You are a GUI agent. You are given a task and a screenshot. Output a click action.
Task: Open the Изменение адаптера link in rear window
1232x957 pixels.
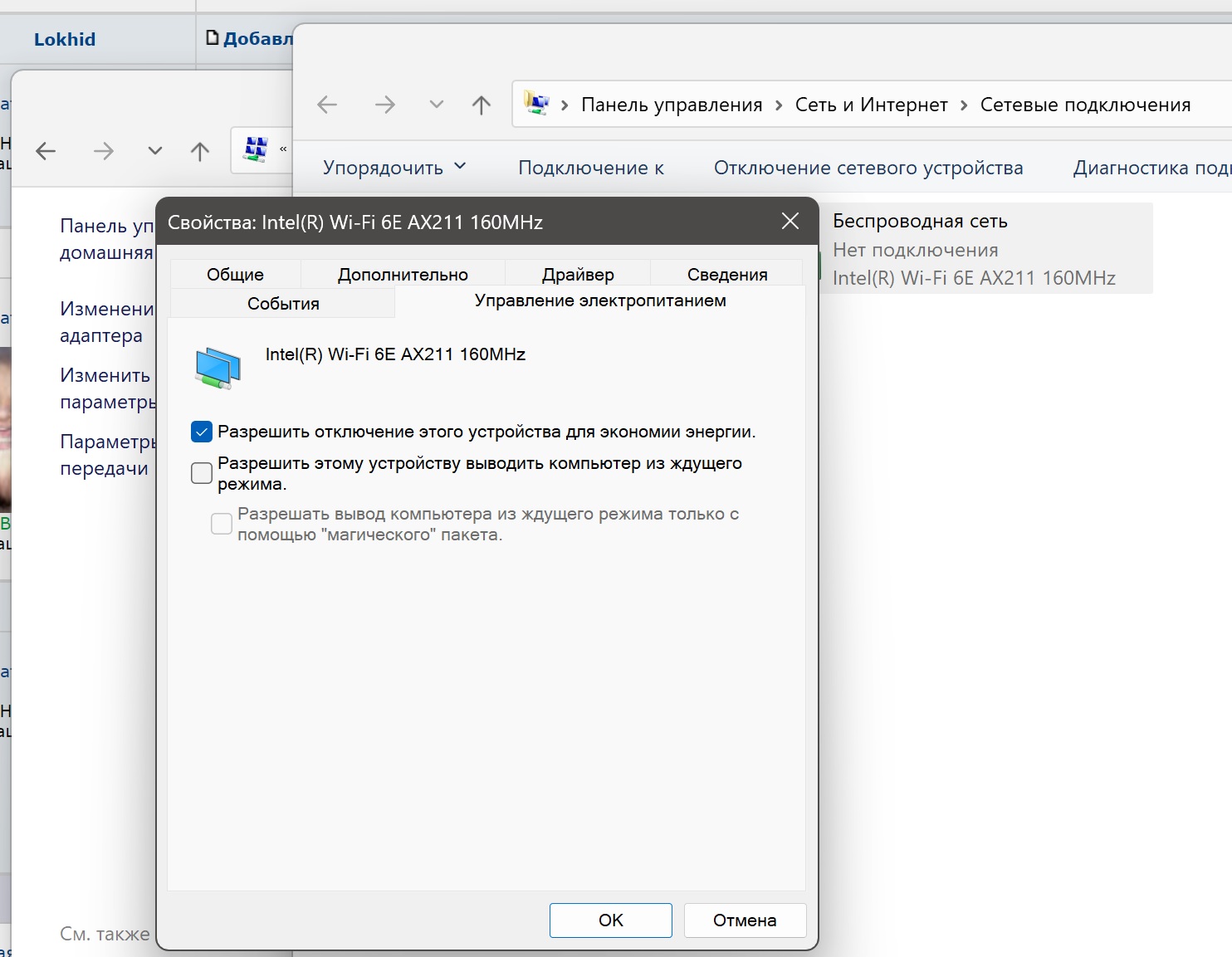click(x=107, y=322)
